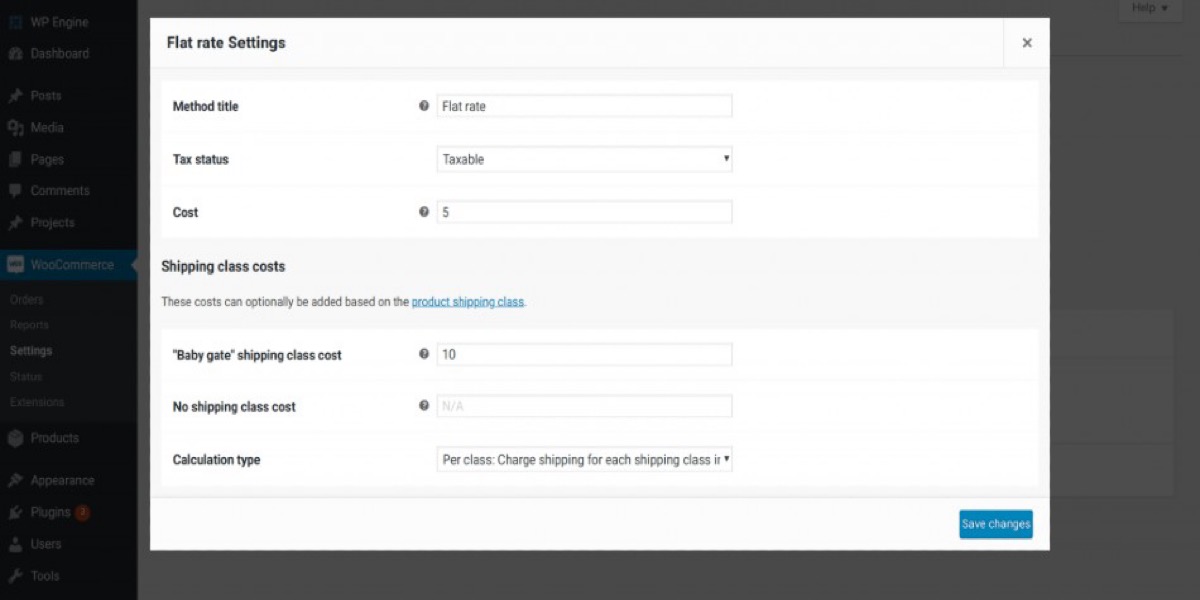
Task: Click the Products icon in sidebar
Action: coord(15,438)
